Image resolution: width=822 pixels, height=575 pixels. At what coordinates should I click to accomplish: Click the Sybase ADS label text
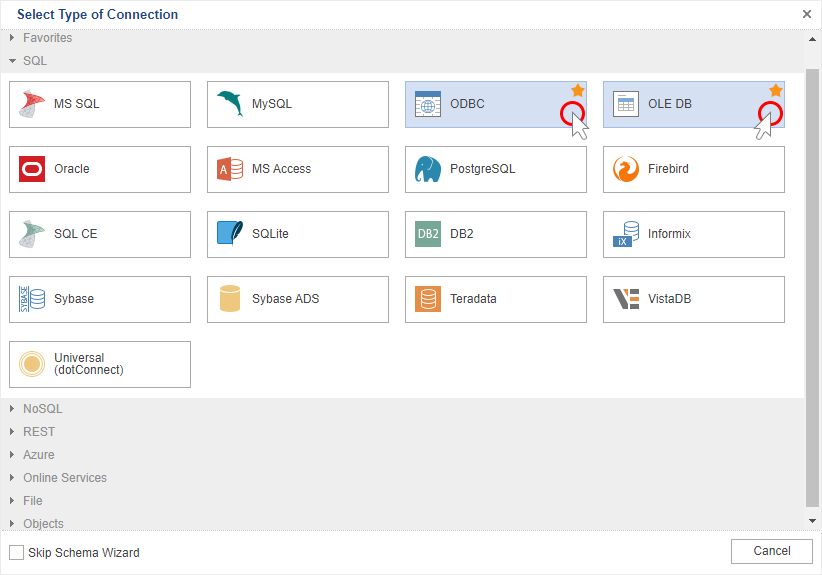tap(286, 299)
